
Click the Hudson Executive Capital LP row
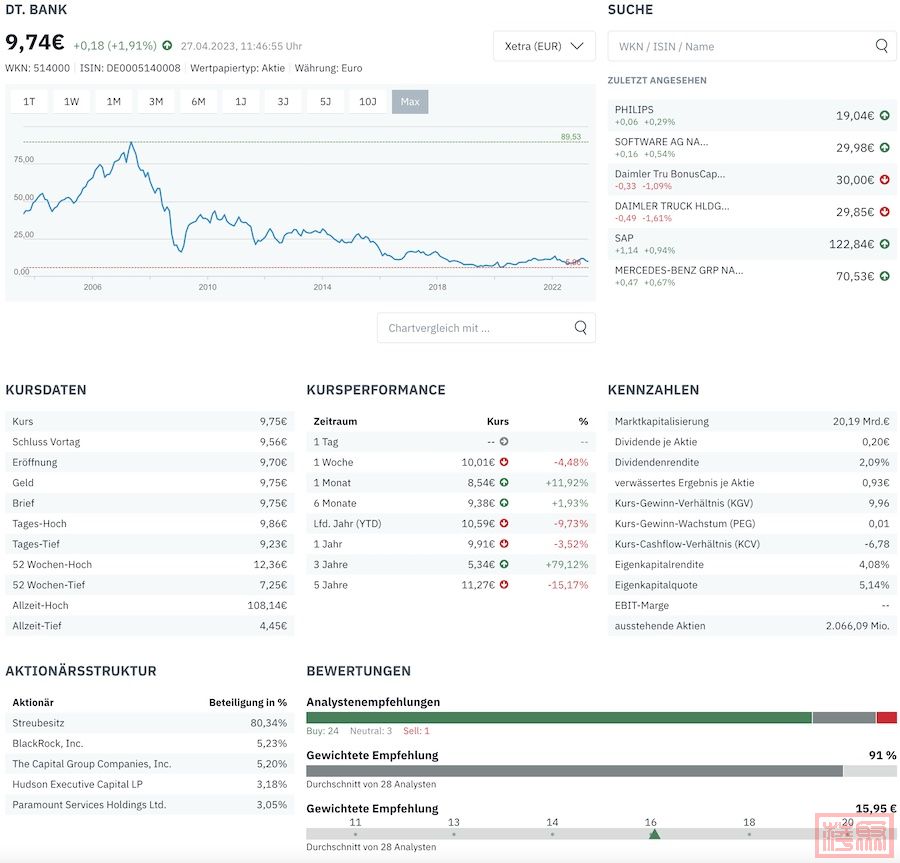[x=150, y=784]
